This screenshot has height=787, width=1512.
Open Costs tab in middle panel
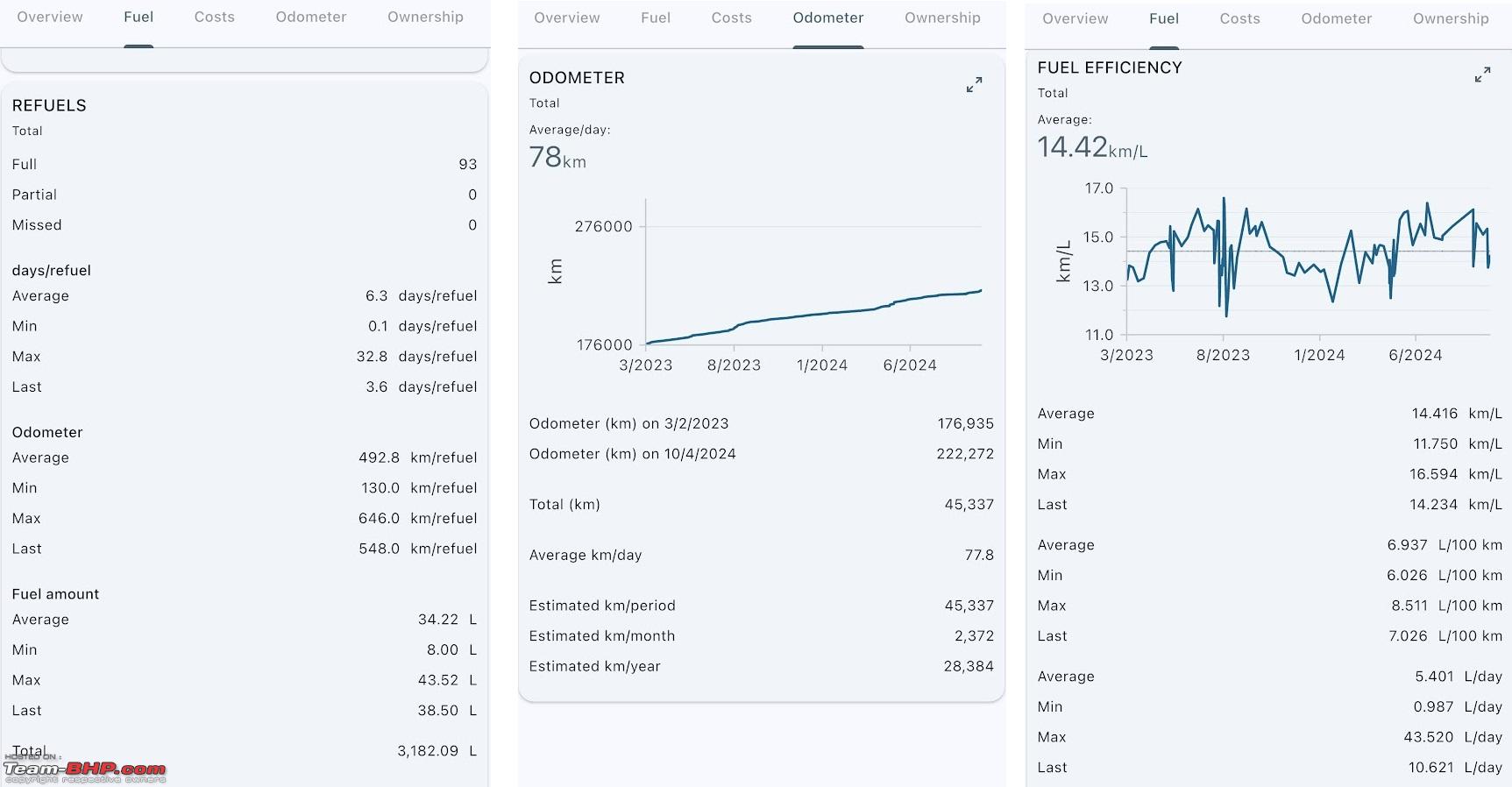coord(732,18)
